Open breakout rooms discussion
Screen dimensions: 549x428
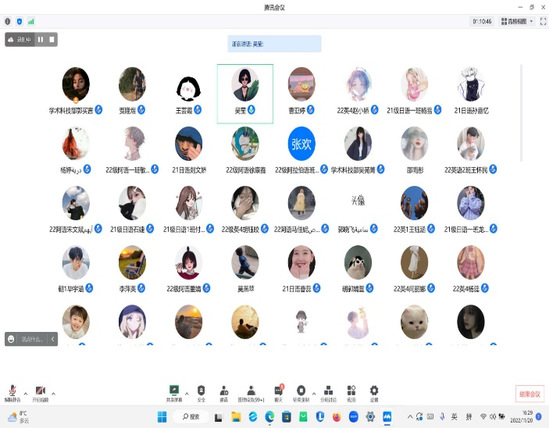coord(328,393)
